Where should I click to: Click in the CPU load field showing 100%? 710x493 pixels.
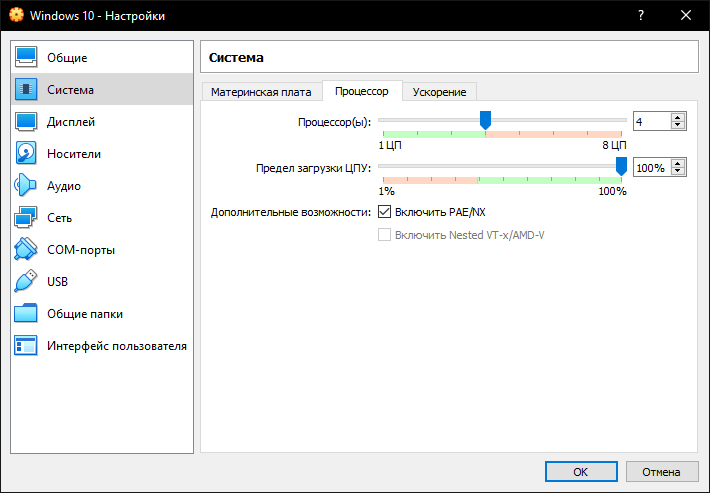[x=651, y=168]
